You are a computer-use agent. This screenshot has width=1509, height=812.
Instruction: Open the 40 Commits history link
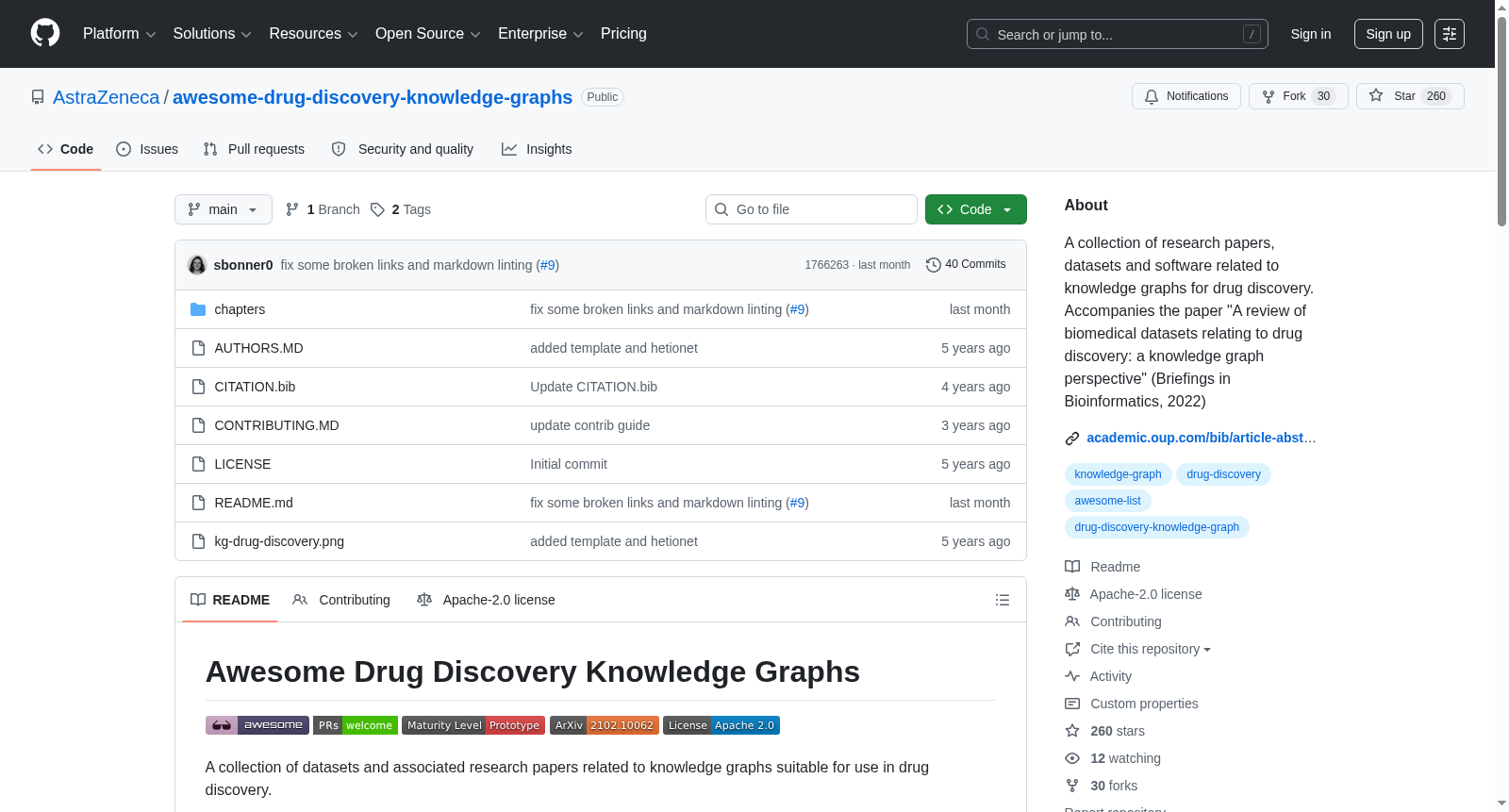(x=966, y=265)
